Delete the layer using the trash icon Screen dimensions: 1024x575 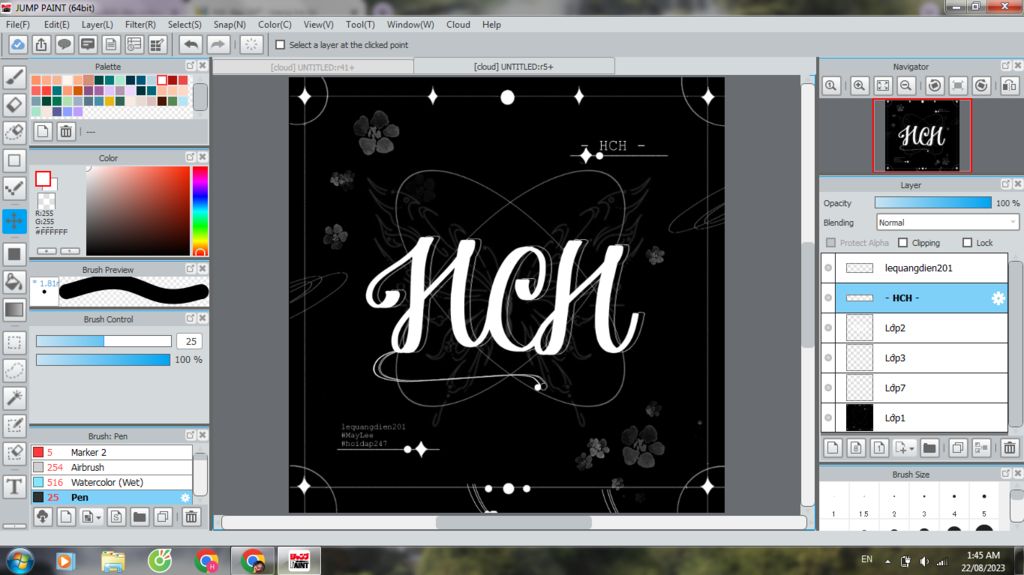coord(1009,448)
